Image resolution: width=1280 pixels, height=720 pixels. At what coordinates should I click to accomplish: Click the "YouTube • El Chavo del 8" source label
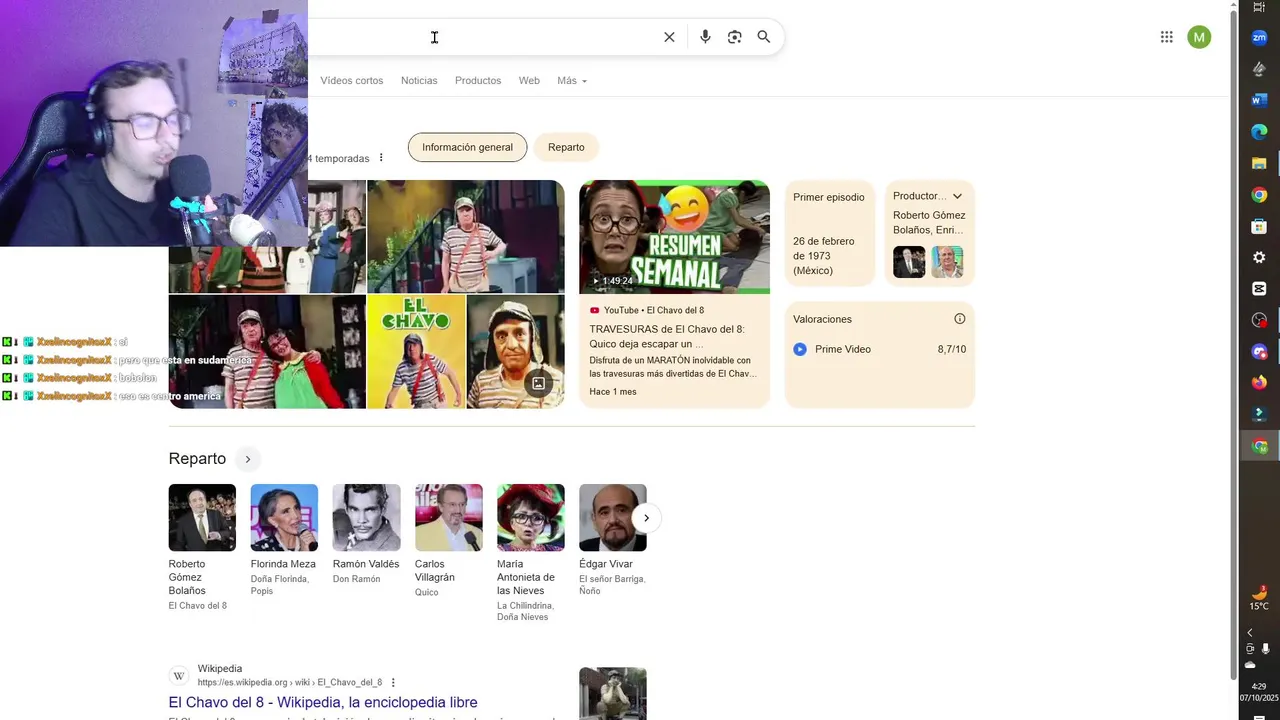click(x=654, y=310)
